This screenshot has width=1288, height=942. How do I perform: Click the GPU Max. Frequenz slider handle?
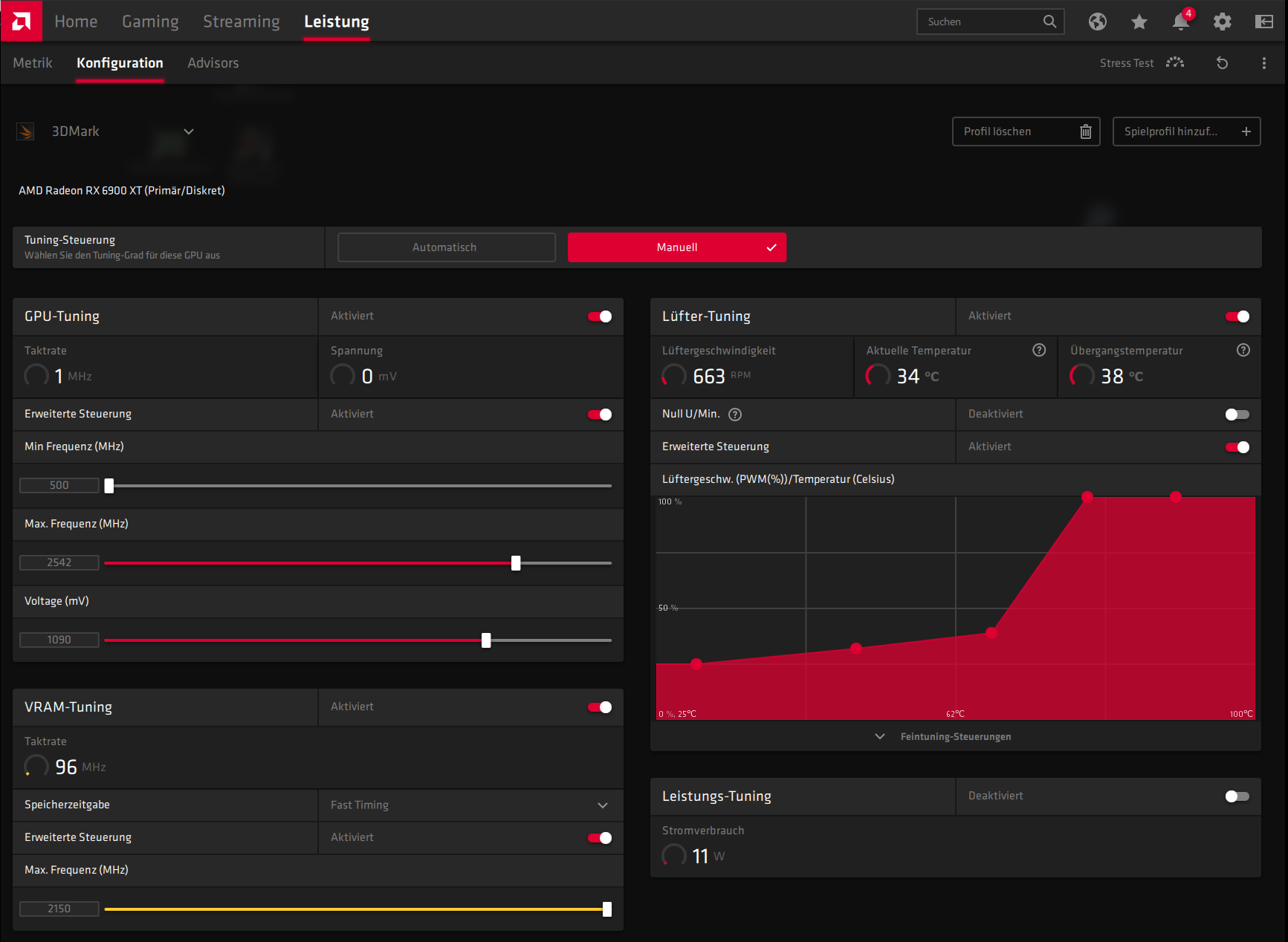[516, 563]
